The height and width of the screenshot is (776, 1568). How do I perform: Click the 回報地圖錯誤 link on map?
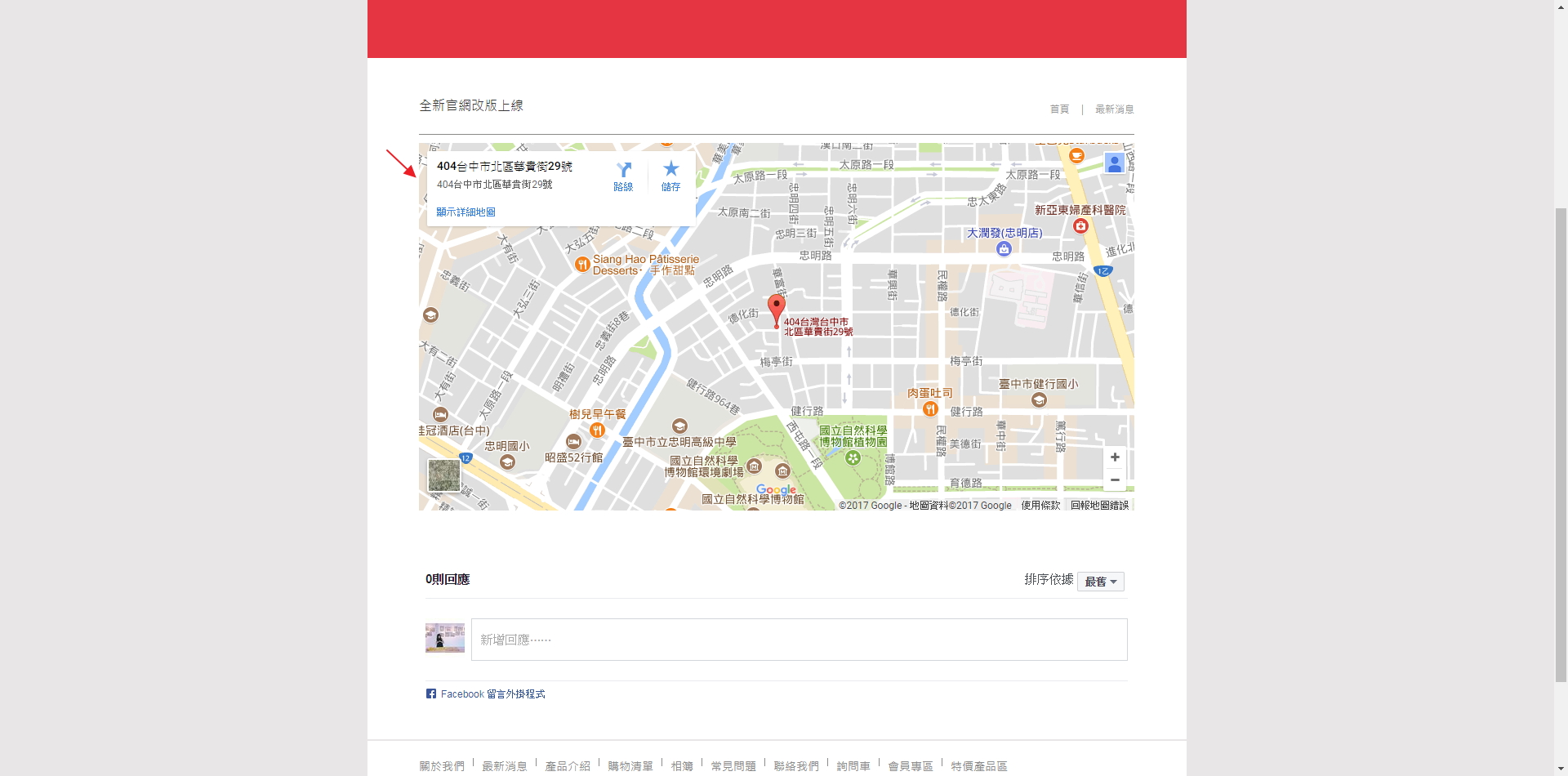[x=1099, y=506]
